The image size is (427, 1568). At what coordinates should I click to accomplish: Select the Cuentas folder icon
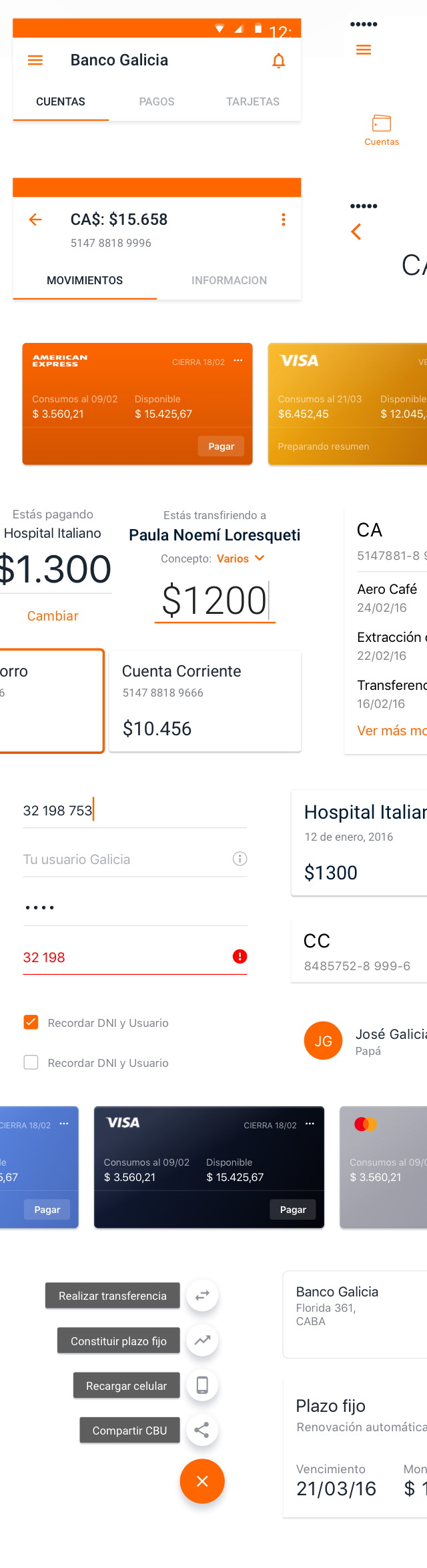381,123
